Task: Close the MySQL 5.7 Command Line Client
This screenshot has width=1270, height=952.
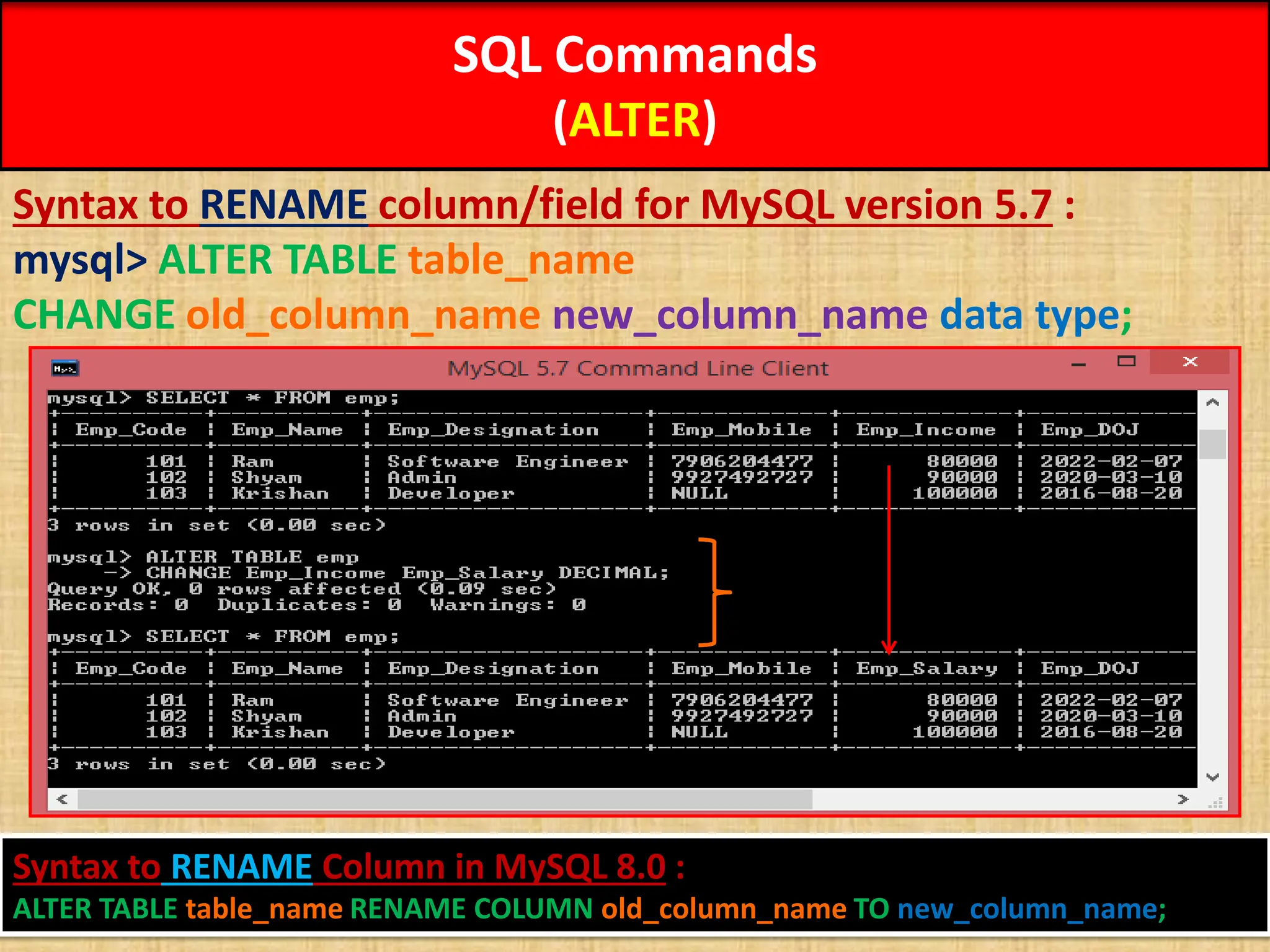Action: pyautogui.click(x=1189, y=361)
